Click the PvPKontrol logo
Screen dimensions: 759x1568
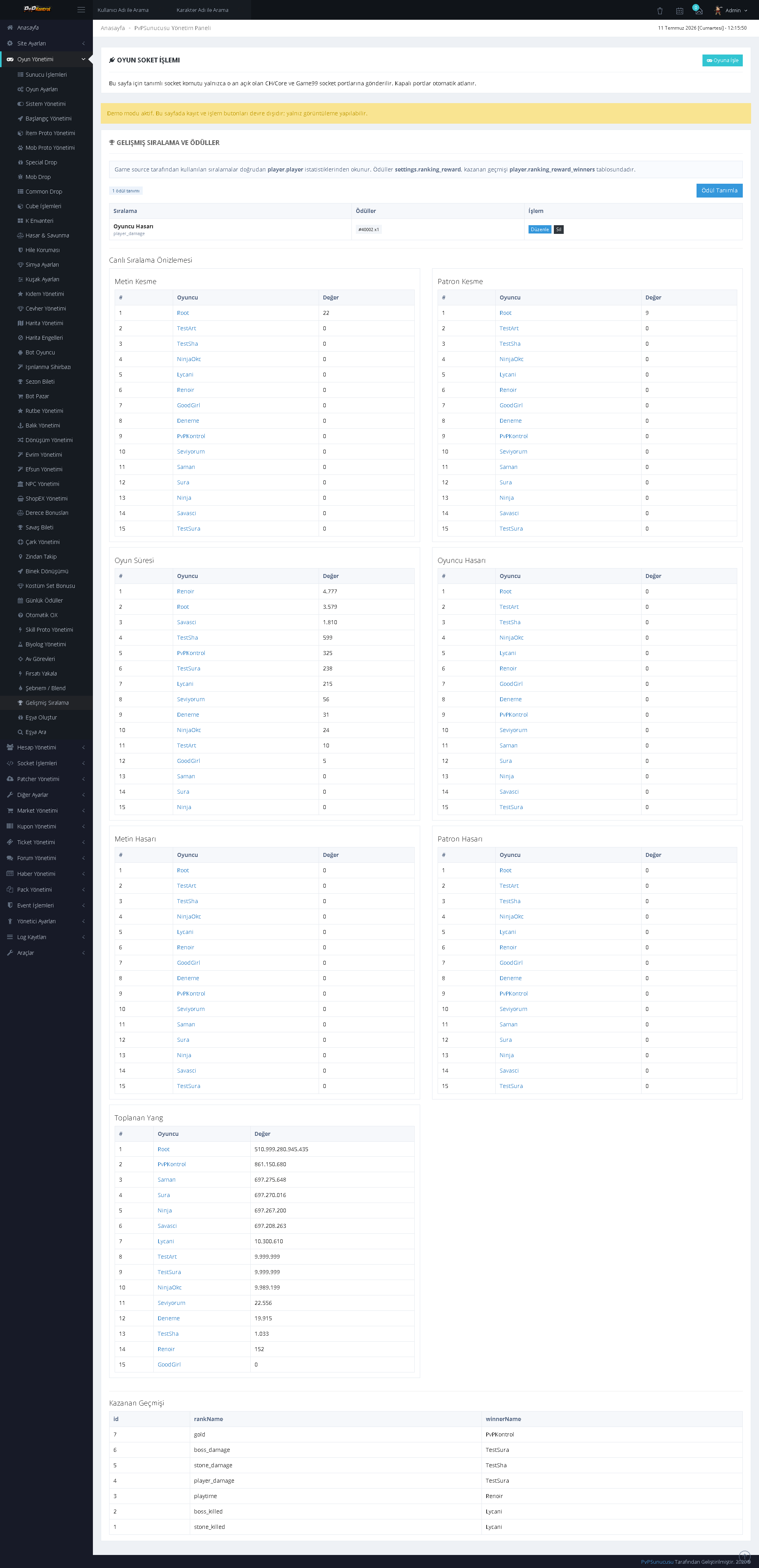[x=37, y=9]
